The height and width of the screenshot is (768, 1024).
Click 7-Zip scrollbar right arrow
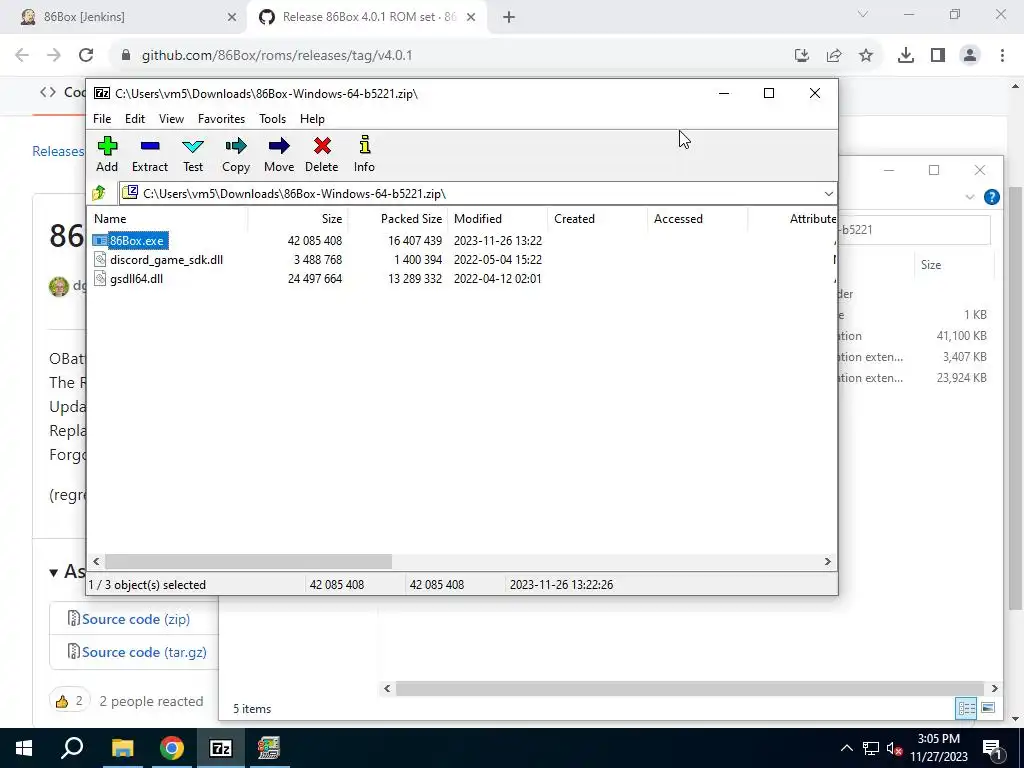(x=827, y=562)
